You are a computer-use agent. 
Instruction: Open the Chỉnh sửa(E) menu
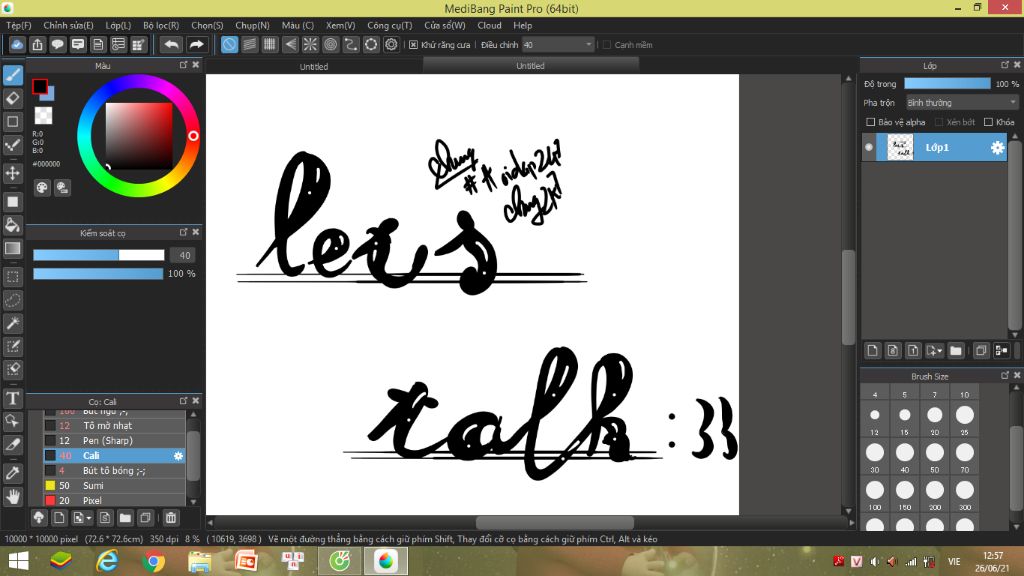pos(69,25)
